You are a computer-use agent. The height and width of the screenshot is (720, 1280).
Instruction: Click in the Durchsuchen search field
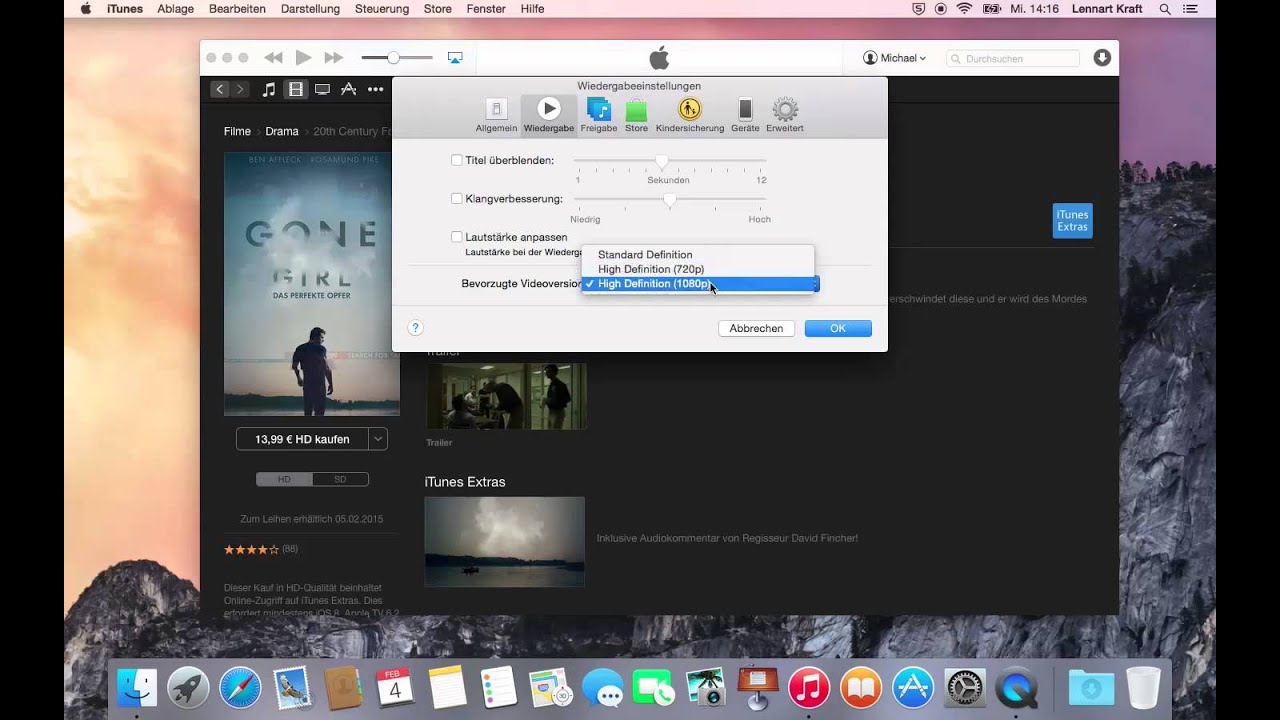[x=1013, y=59]
